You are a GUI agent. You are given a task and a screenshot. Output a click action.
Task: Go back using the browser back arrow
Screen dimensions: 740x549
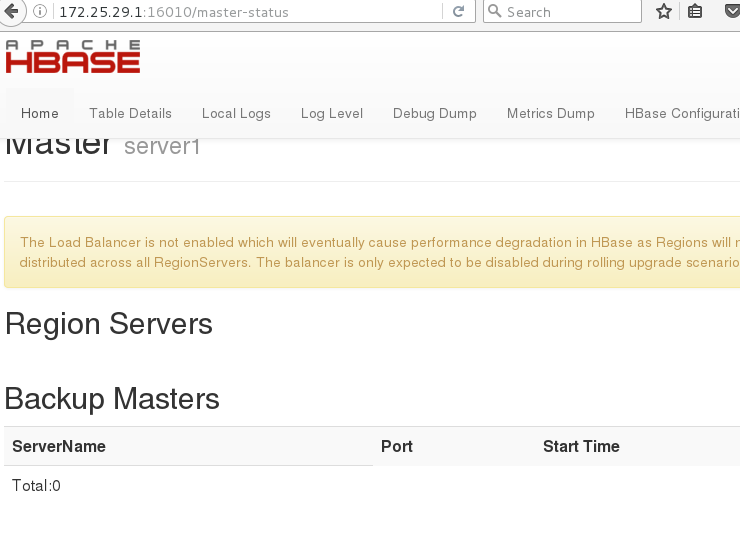pyautogui.click(x=10, y=10)
